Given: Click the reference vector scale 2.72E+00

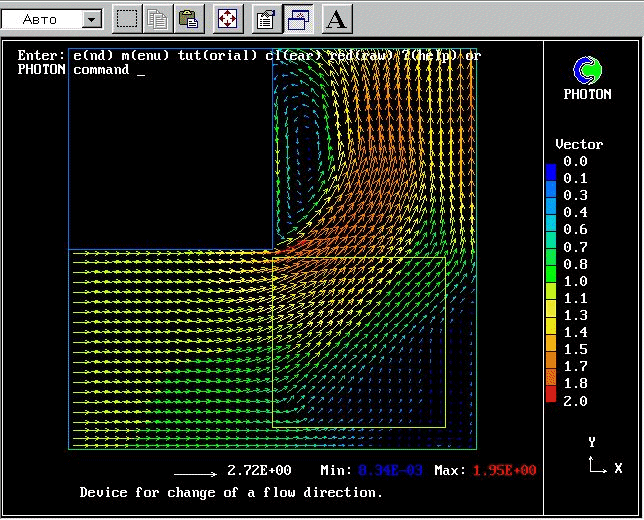Looking at the screenshot, I should click(259, 470).
